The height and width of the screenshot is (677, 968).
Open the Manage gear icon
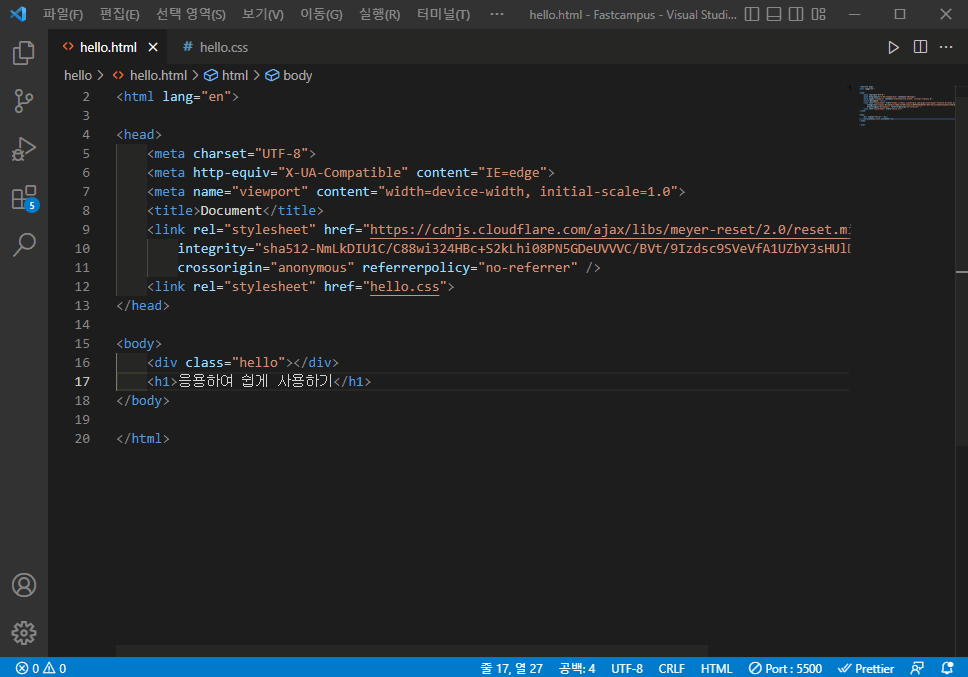pos(24,633)
